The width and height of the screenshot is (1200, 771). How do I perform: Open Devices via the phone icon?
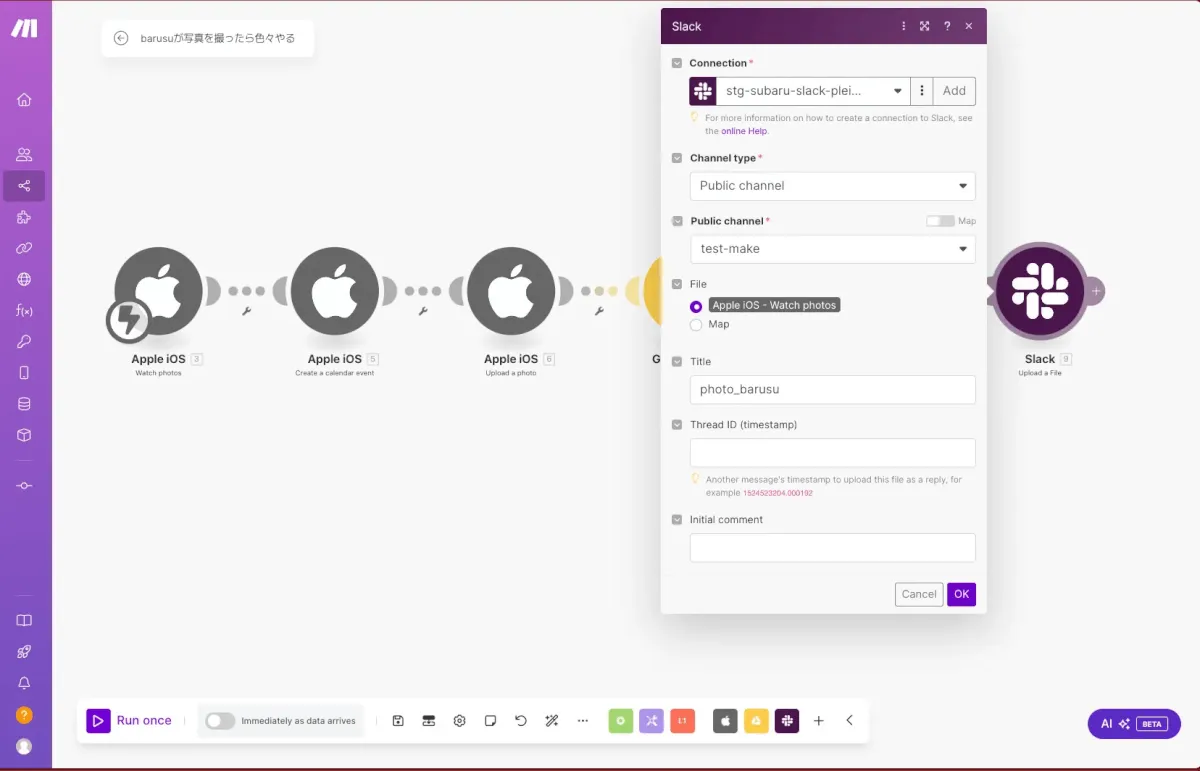(24, 373)
